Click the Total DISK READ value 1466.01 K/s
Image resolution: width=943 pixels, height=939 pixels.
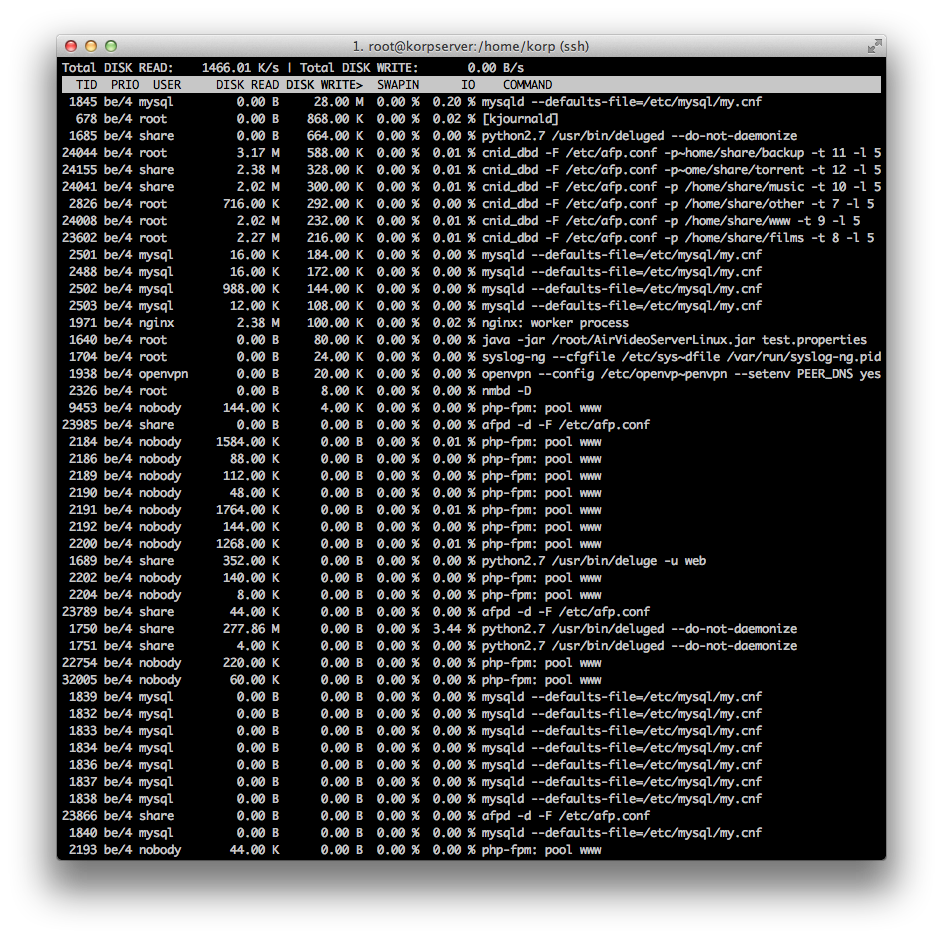(241, 68)
